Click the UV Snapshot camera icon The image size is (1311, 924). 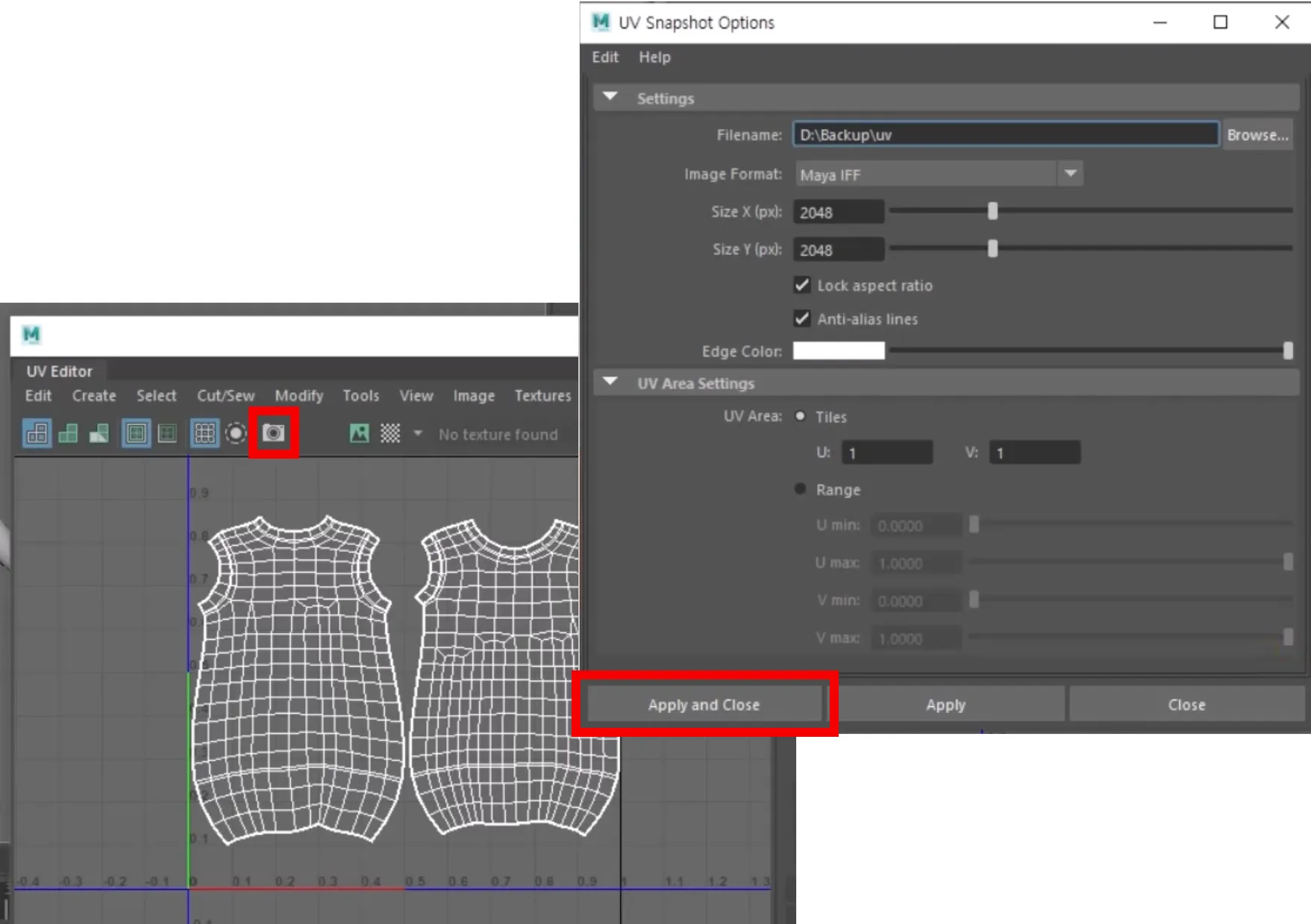273,433
